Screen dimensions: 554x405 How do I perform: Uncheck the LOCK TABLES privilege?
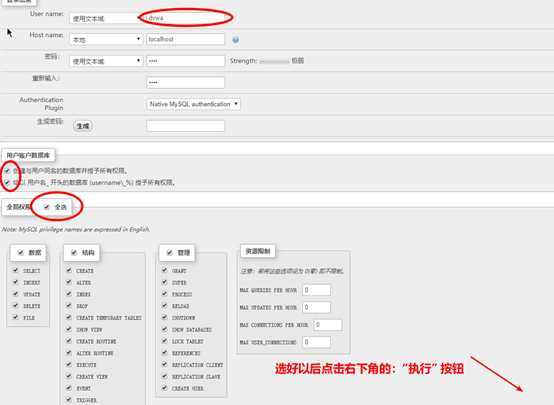point(165,341)
